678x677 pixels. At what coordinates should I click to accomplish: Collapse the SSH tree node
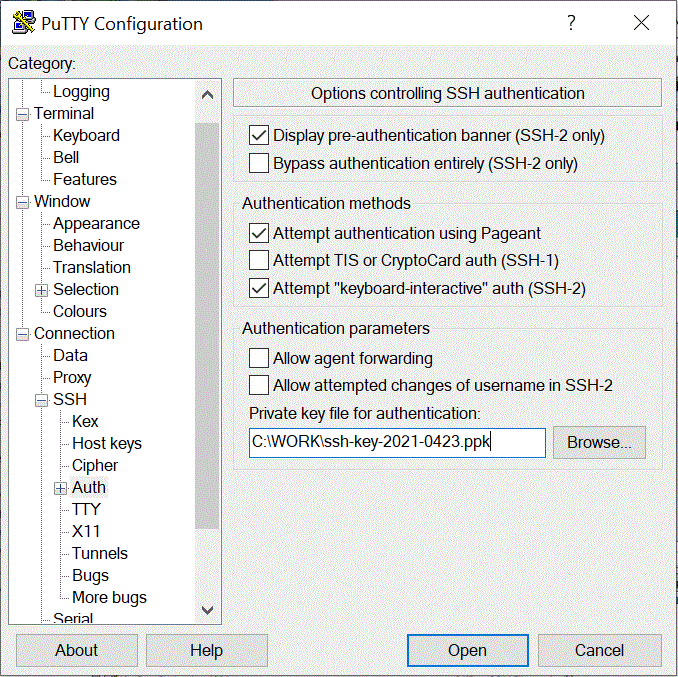pos(42,400)
